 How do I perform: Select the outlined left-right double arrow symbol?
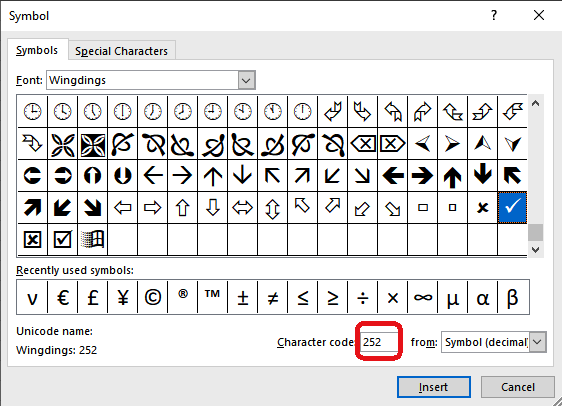[x=243, y=207]
